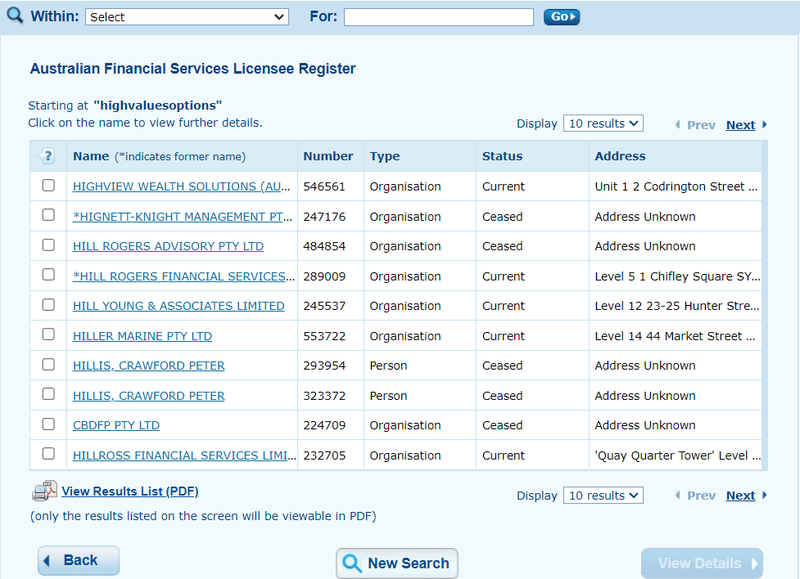Screen dimensions: 800x579
Task: Open HIGHVIEW WEALTH SOLUTIONS licensee details
Action: 182,187
